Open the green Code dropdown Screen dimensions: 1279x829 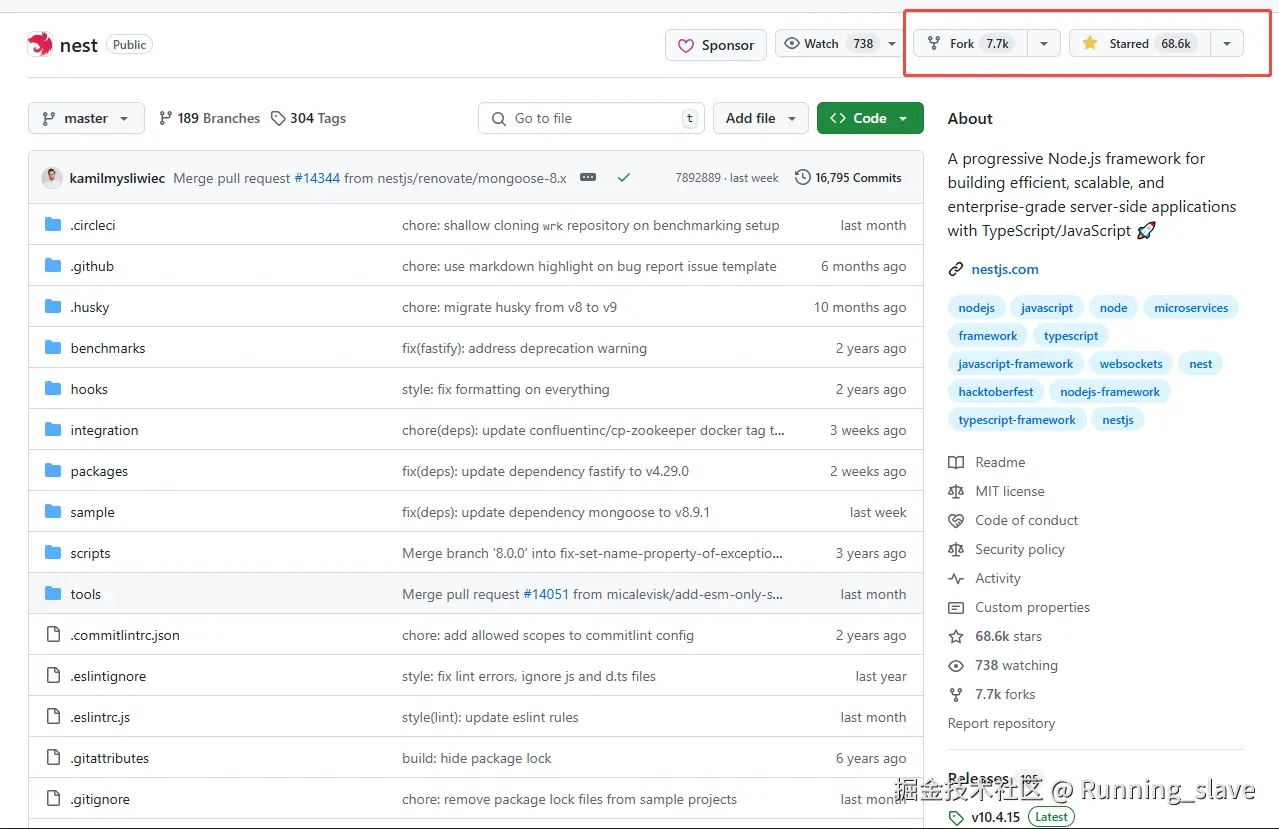(x=870, y=118)
